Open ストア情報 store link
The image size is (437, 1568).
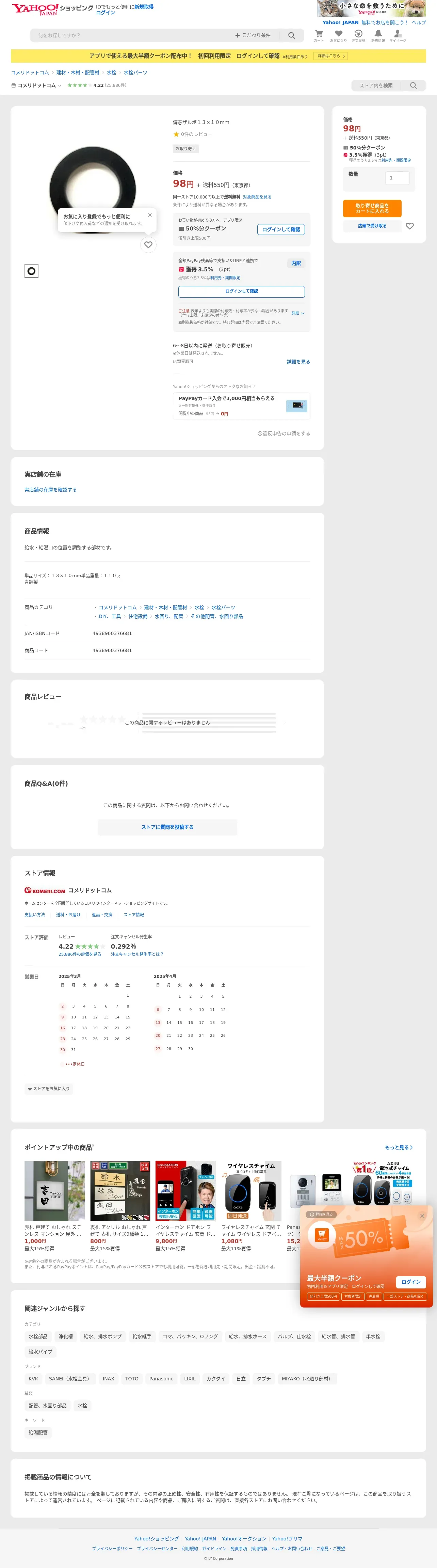pos(134,914)
